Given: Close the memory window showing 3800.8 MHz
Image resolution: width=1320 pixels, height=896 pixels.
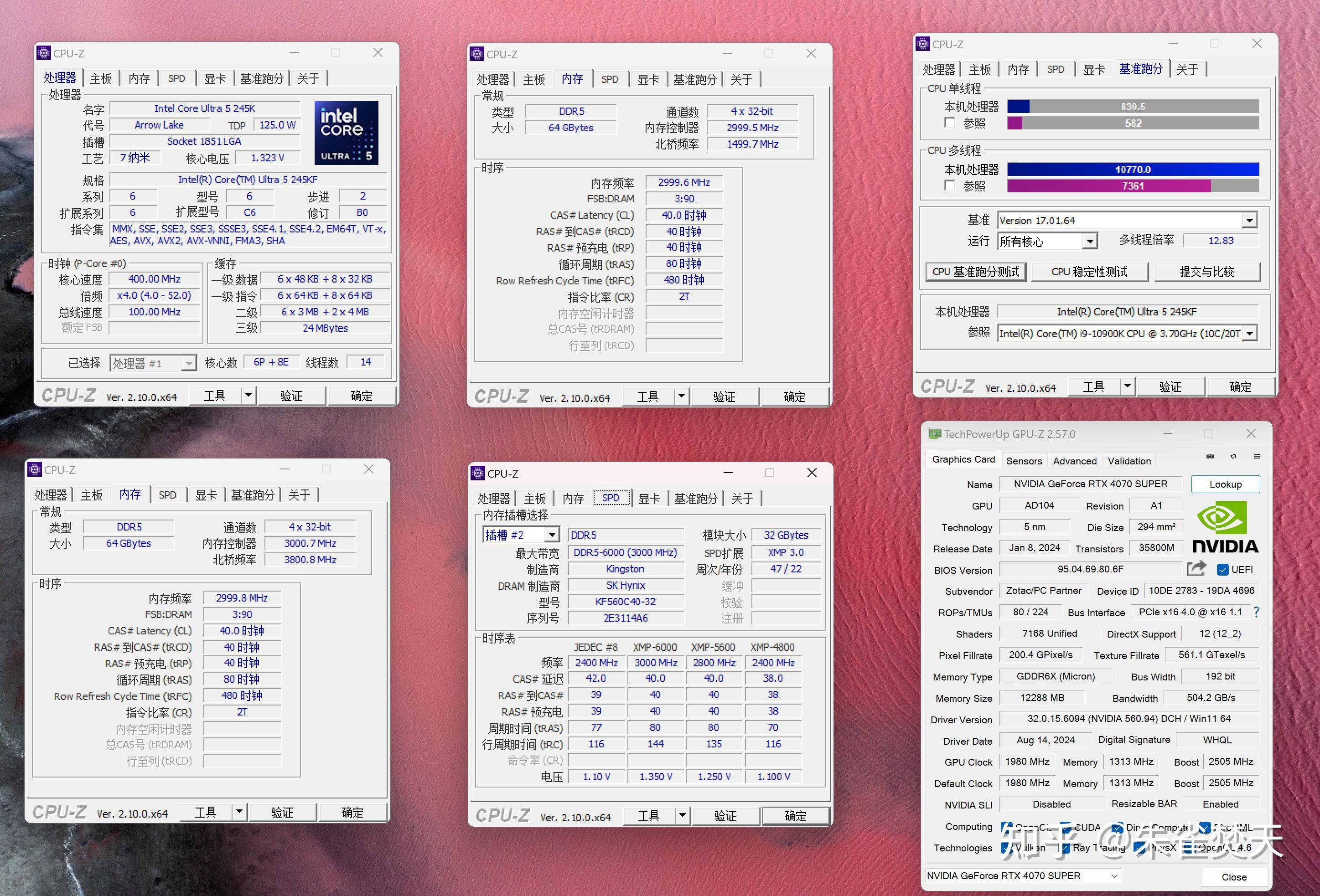Looking at the screenshot, I should pyautogui.click(x=368, y=469).
